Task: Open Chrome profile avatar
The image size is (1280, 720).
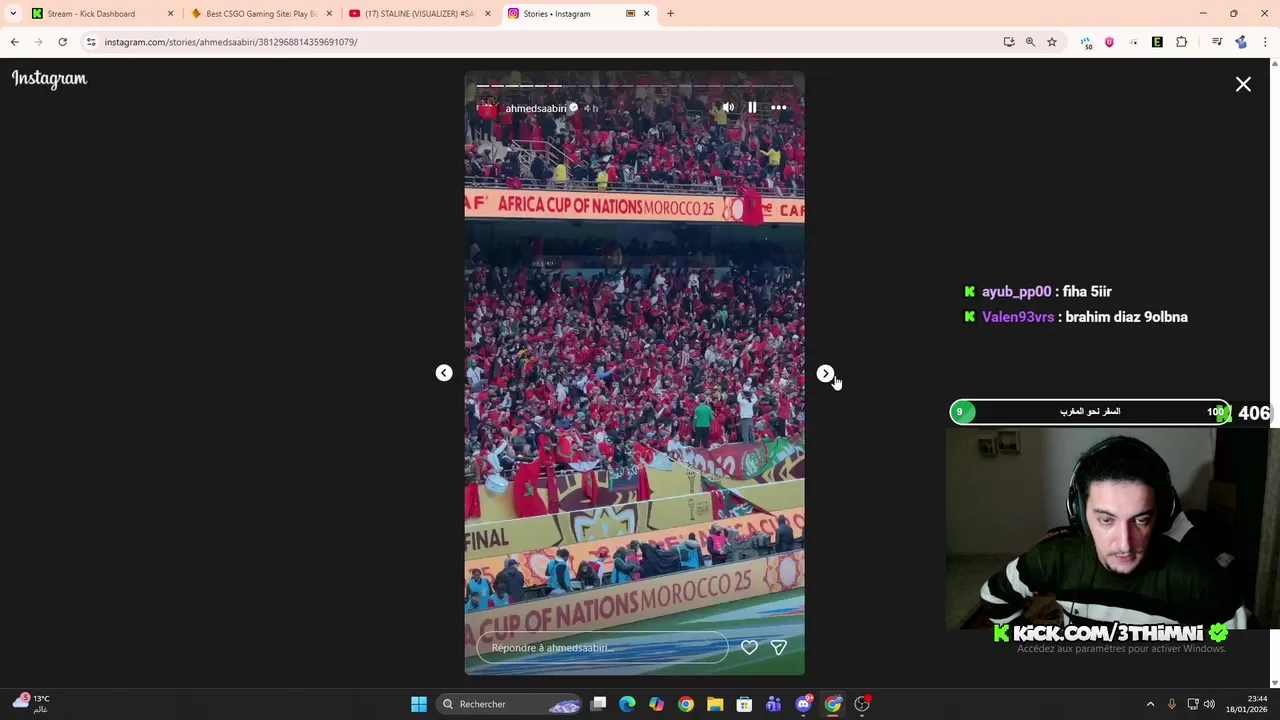Action: click(x=1241, y=42)
